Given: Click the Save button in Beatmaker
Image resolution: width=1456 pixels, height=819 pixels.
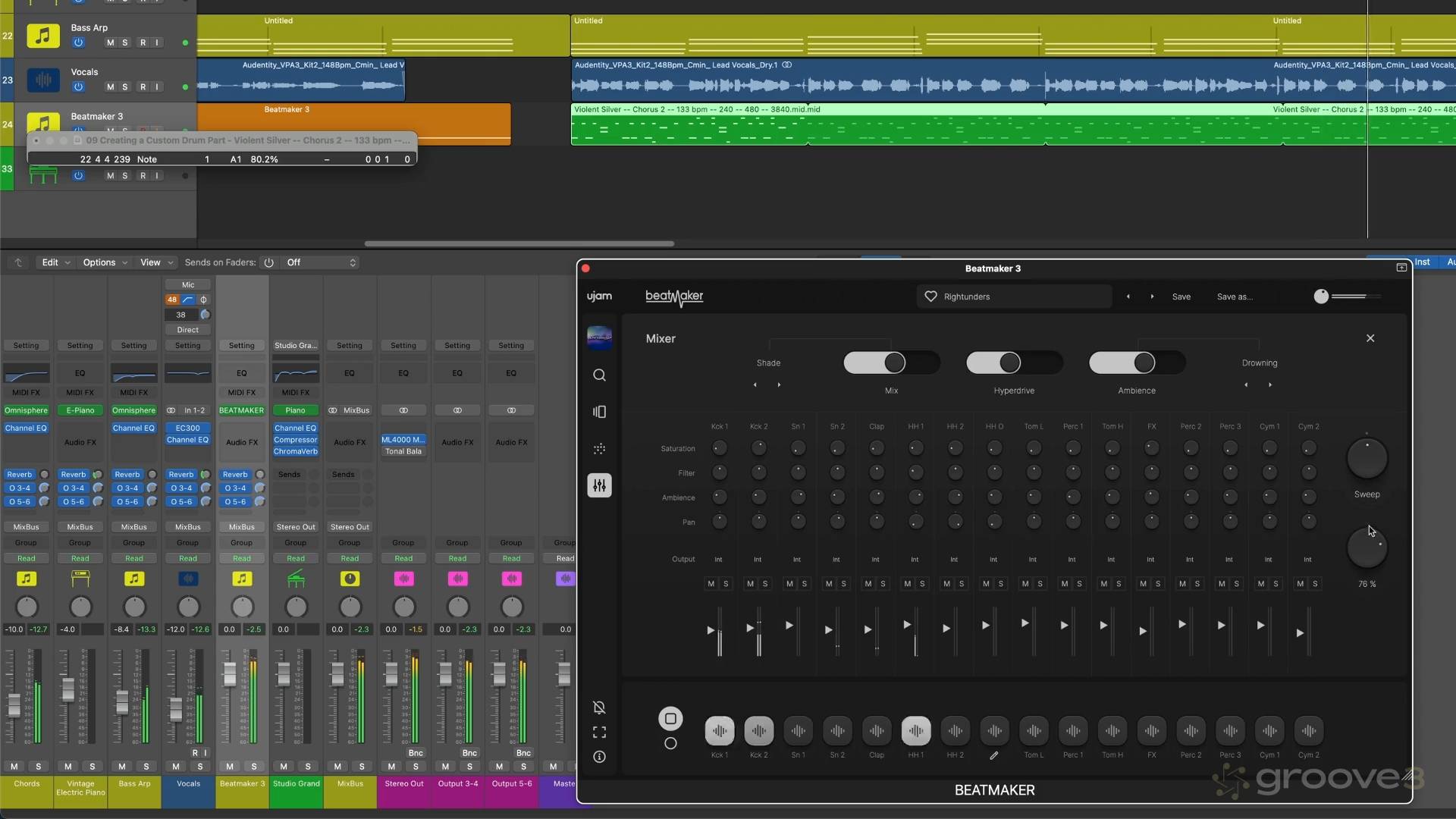Looking at the screenshot, I should [x=1181, y=297].
